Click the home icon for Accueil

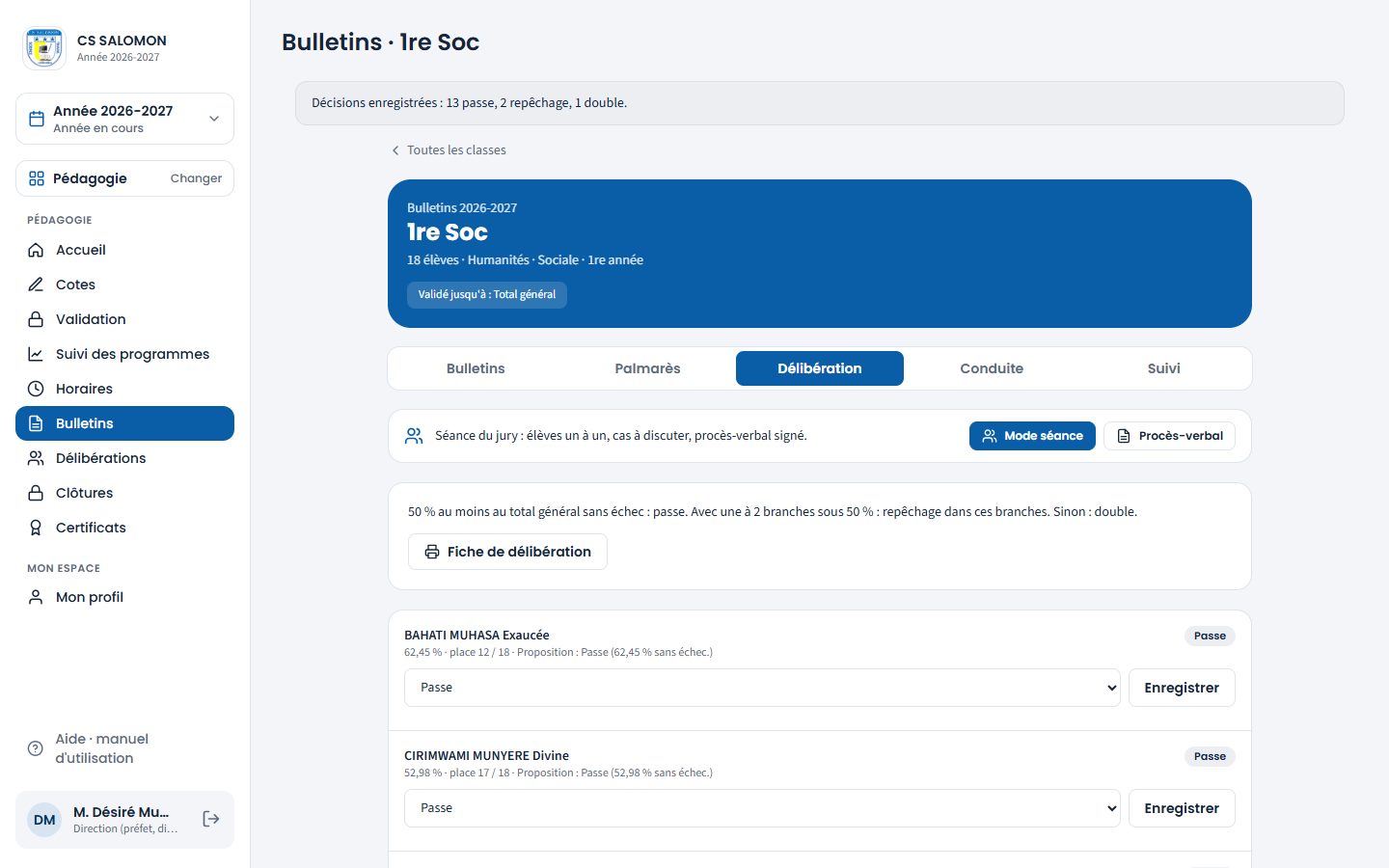[x=36, y=250]
